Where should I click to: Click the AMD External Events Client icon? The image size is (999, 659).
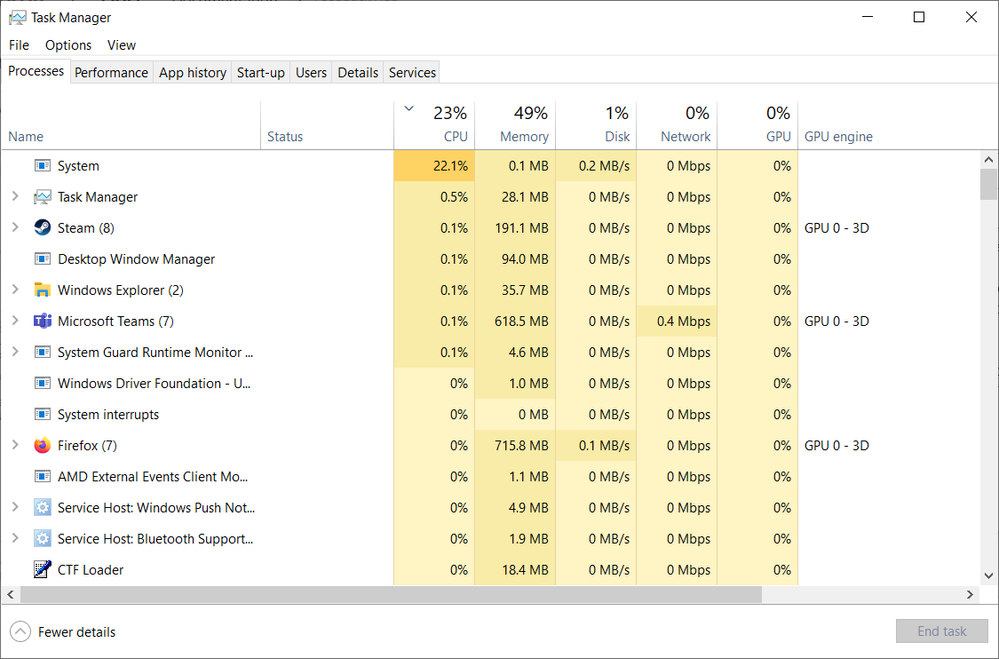click(42, 476)
